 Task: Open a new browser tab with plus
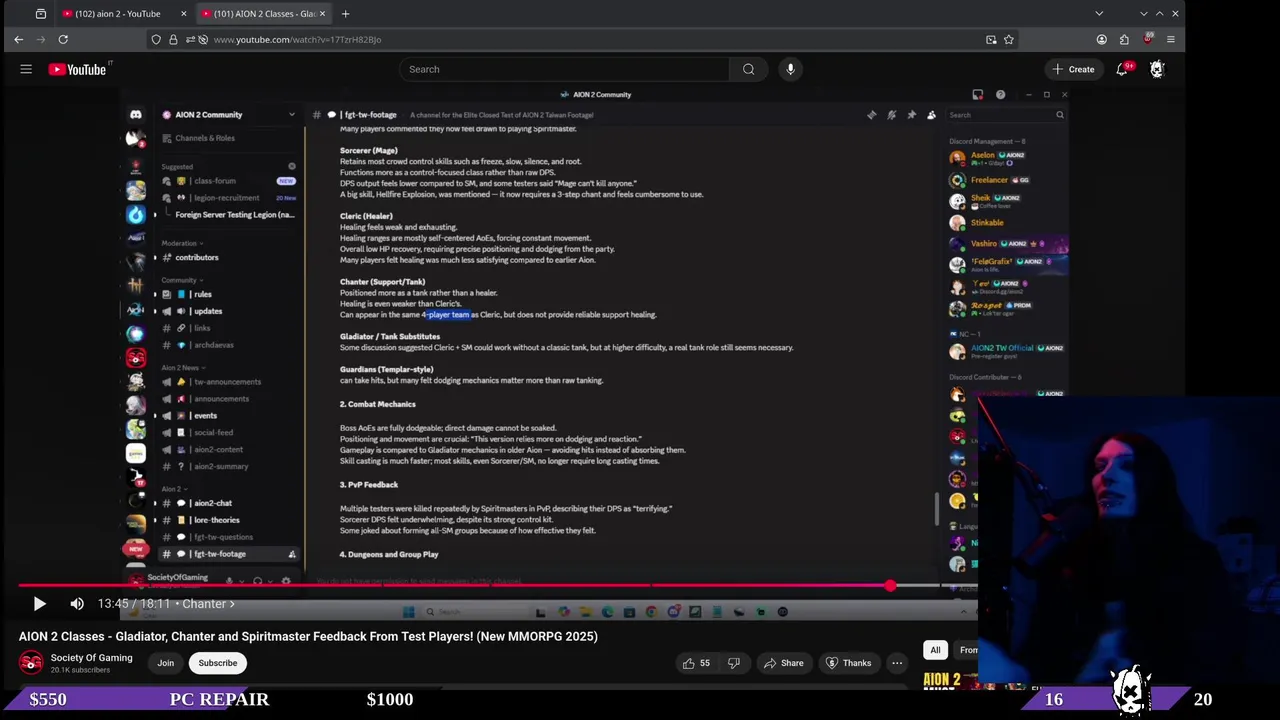point(345,14)
